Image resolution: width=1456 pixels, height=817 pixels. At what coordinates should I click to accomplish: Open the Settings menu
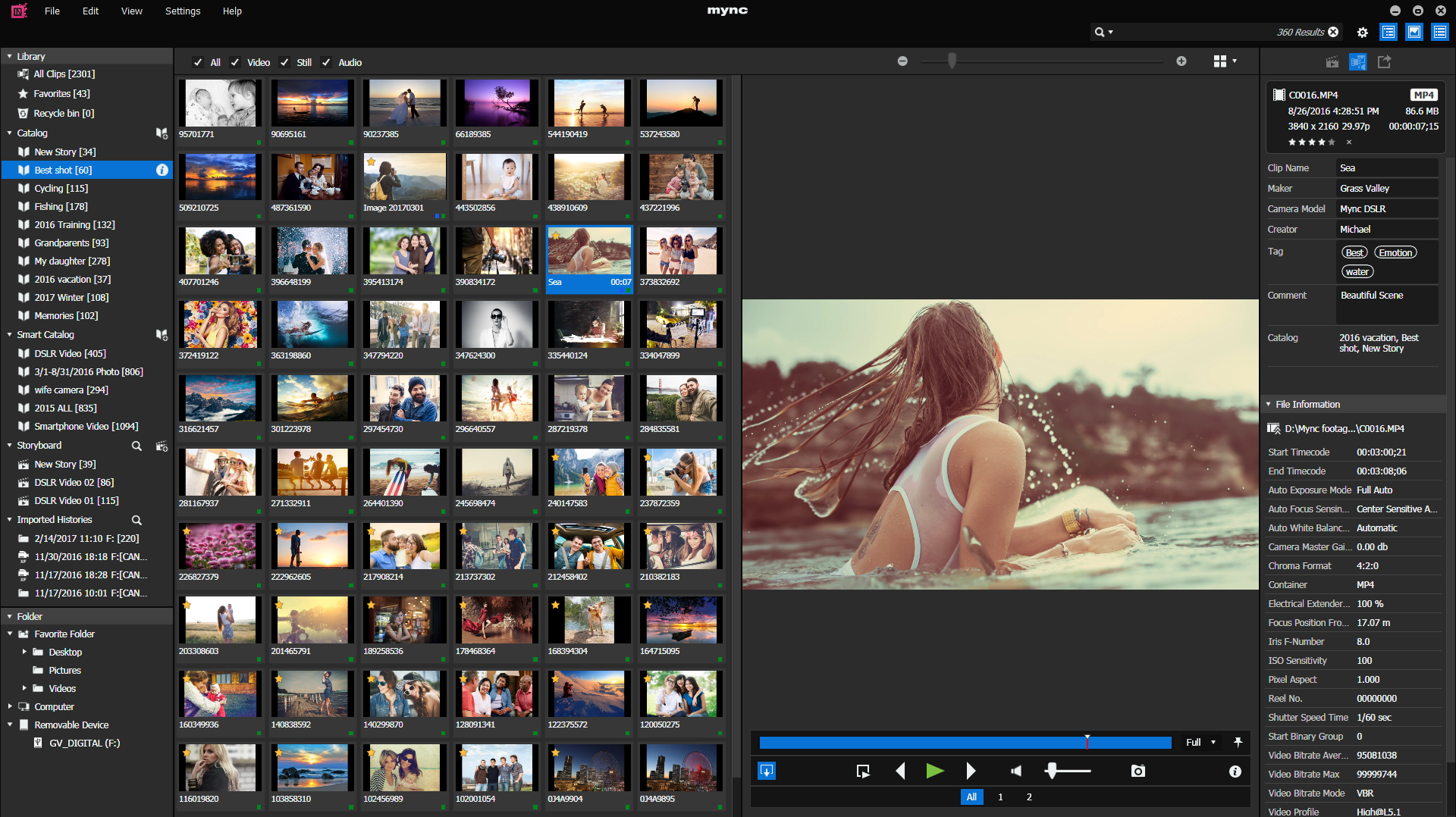(183, 11)
